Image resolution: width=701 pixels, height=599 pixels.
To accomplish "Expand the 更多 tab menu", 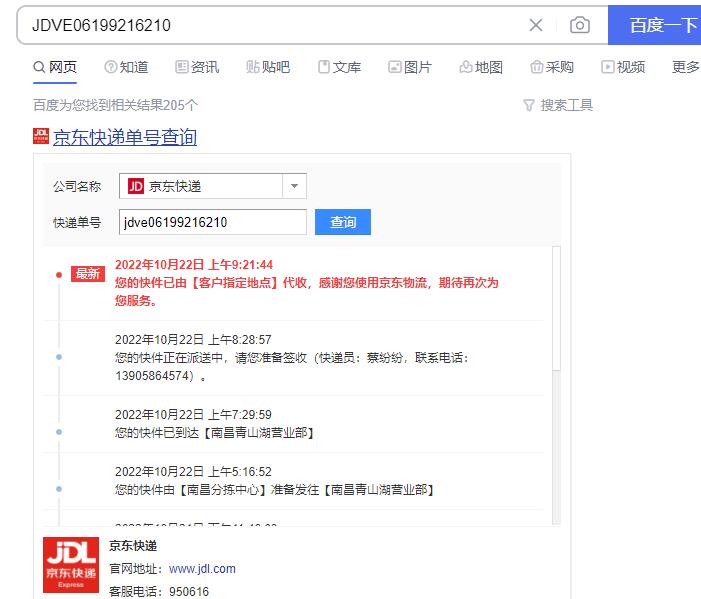I will tap(686, 67).
